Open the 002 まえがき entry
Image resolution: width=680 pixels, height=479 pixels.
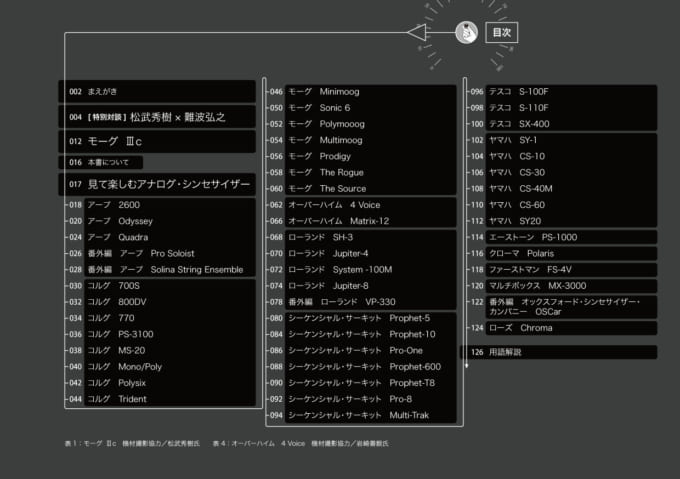157,91
